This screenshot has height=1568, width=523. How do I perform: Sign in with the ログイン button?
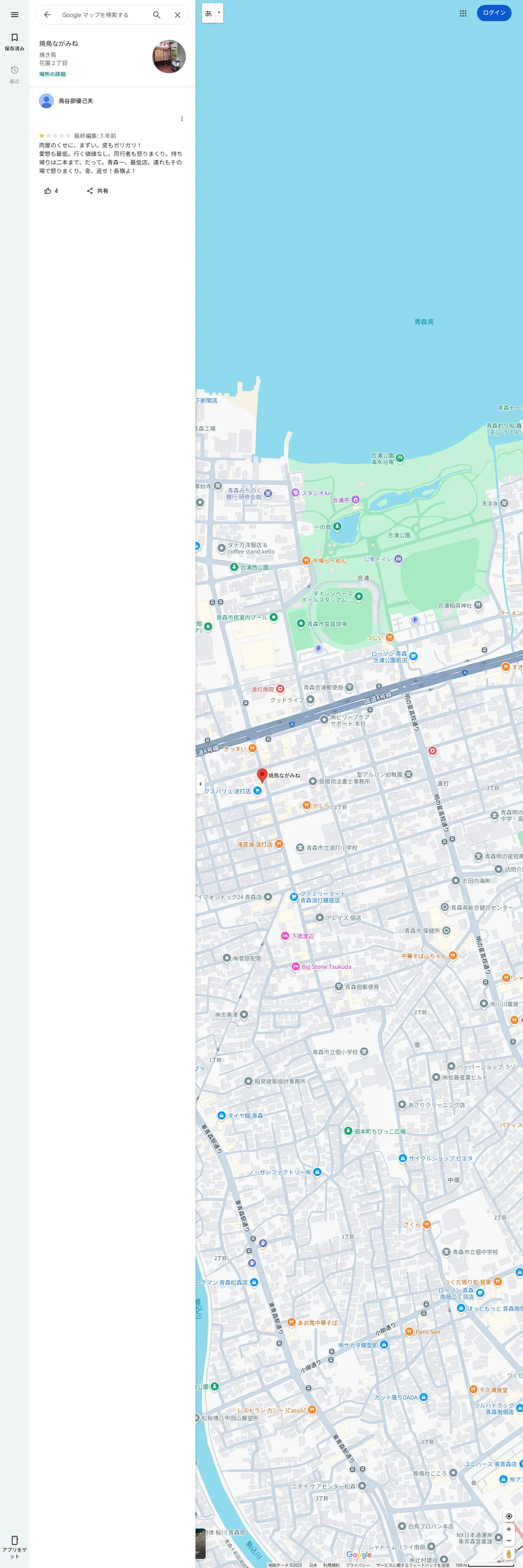click(x=494, y=13)
